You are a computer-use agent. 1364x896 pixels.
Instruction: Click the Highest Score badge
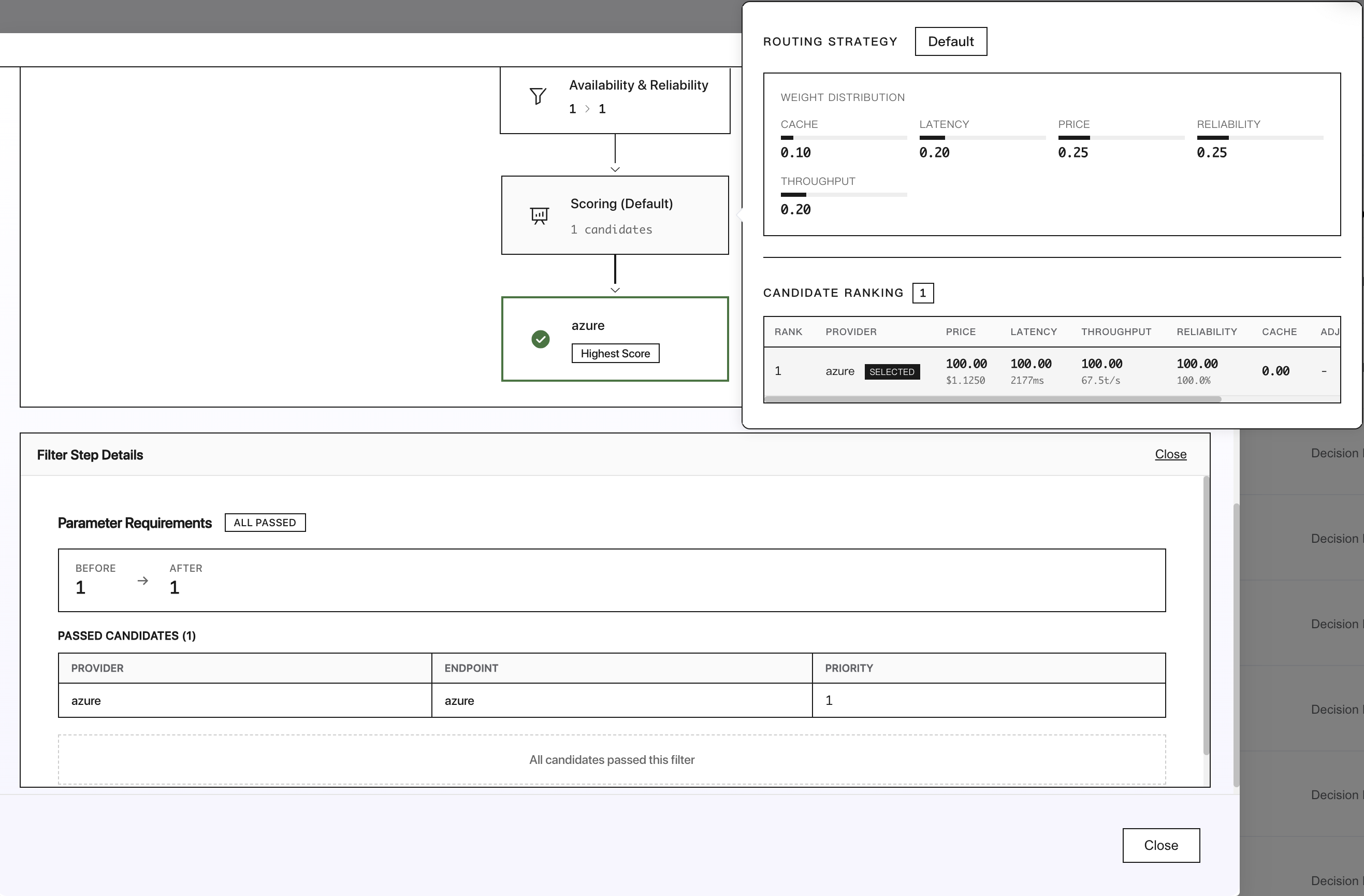coord(615,354)
